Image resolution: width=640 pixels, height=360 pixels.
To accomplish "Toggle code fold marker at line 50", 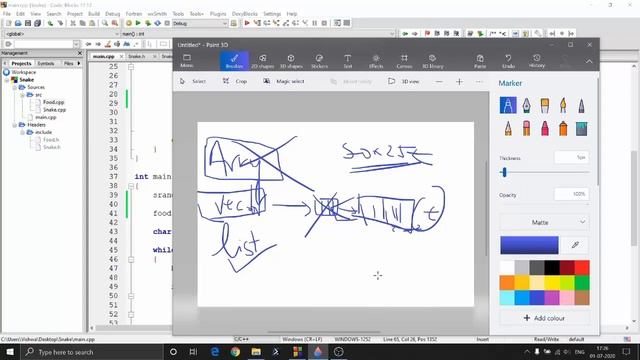I will coord(131,296).
